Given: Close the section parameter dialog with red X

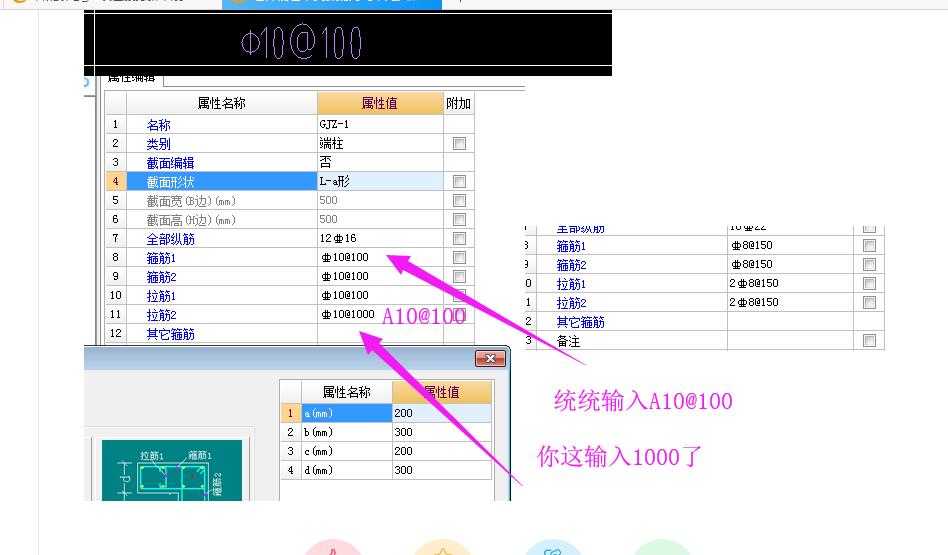Looking at the screenshot, I should (x=490, y=359).
